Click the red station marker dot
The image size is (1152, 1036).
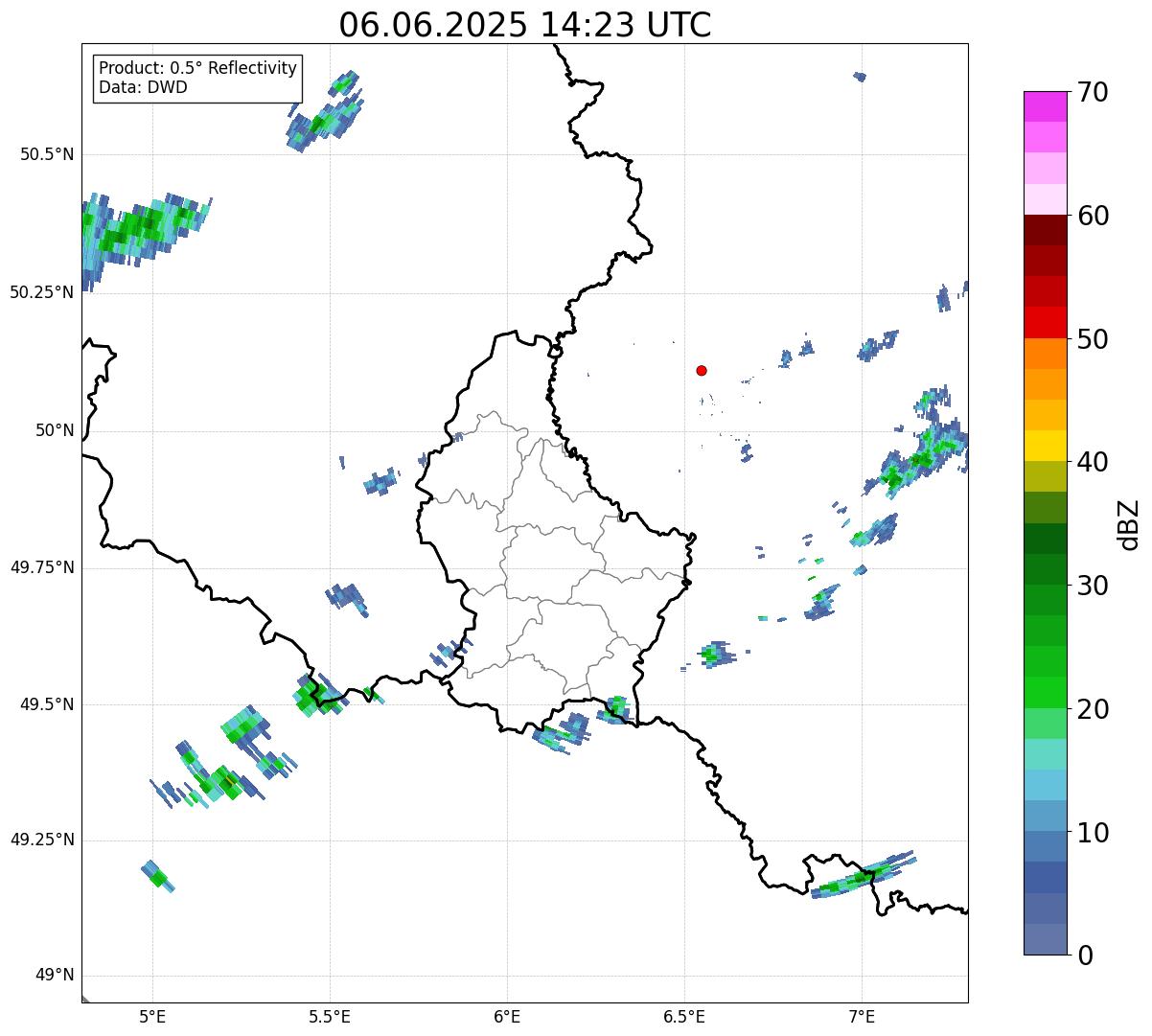coord(702,370)
